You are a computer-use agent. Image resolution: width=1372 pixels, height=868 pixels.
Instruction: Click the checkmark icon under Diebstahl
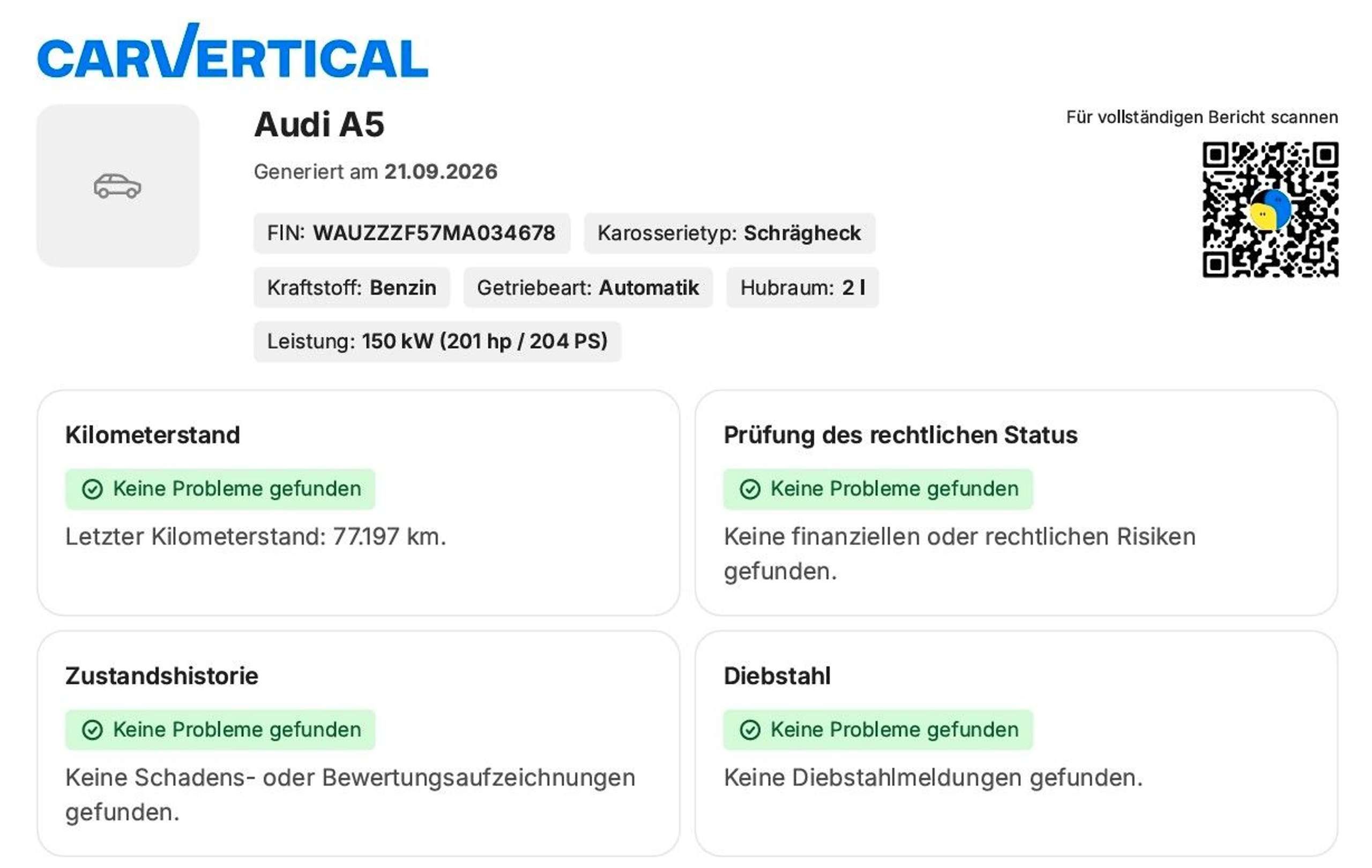pos(750,730)
